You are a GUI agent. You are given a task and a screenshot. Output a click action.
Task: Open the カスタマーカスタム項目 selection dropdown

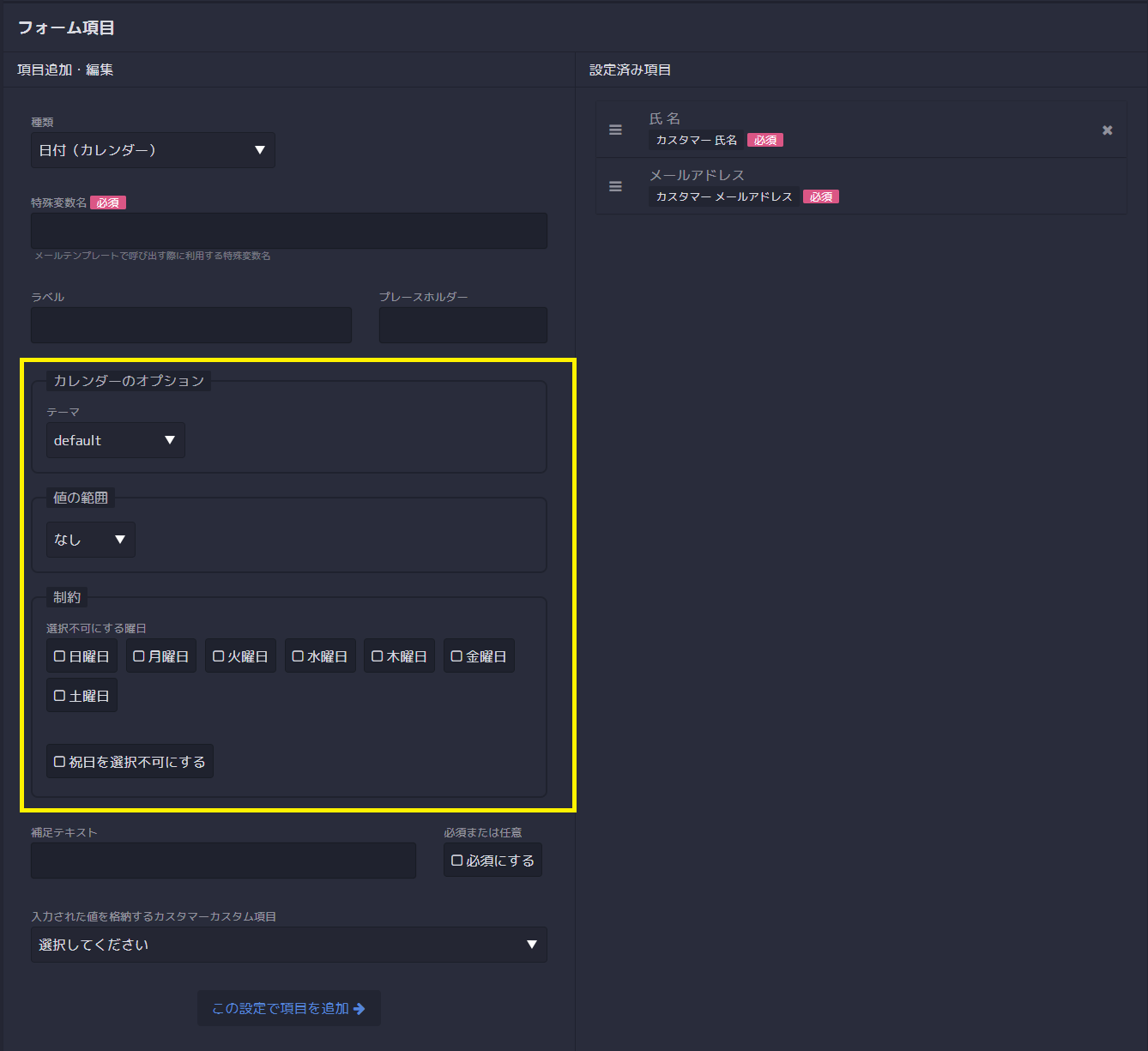(288, 945)
